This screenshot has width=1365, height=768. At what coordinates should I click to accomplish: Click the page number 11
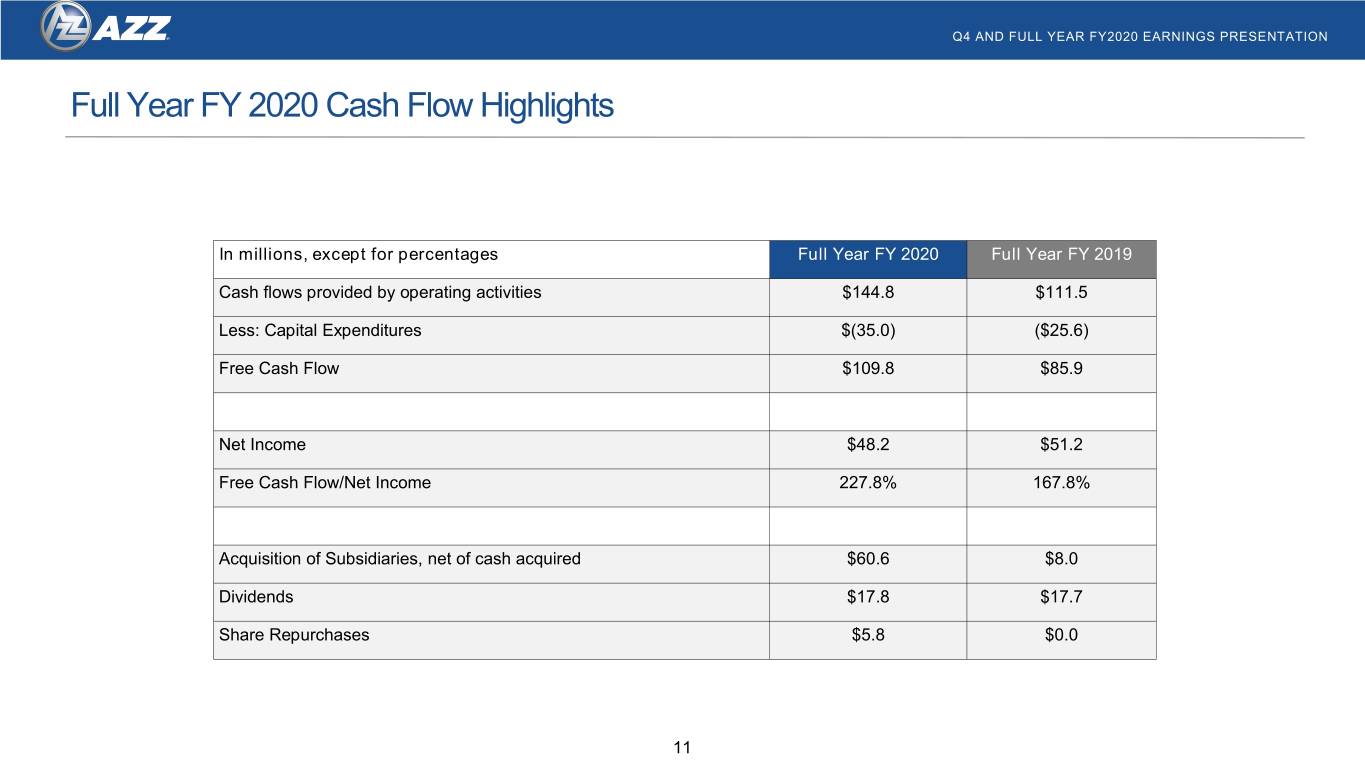[682, 748]
